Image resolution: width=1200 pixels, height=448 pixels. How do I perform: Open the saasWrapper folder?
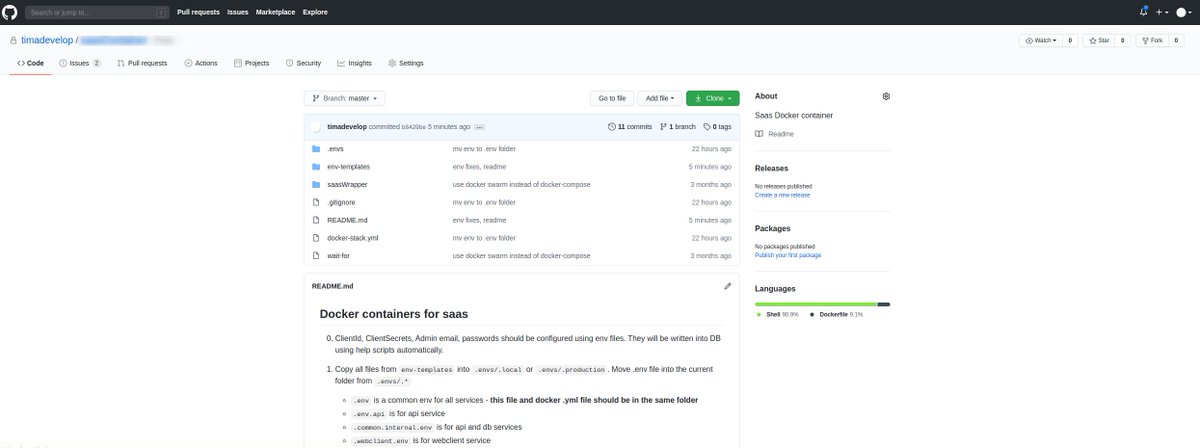tap(346, 184)
